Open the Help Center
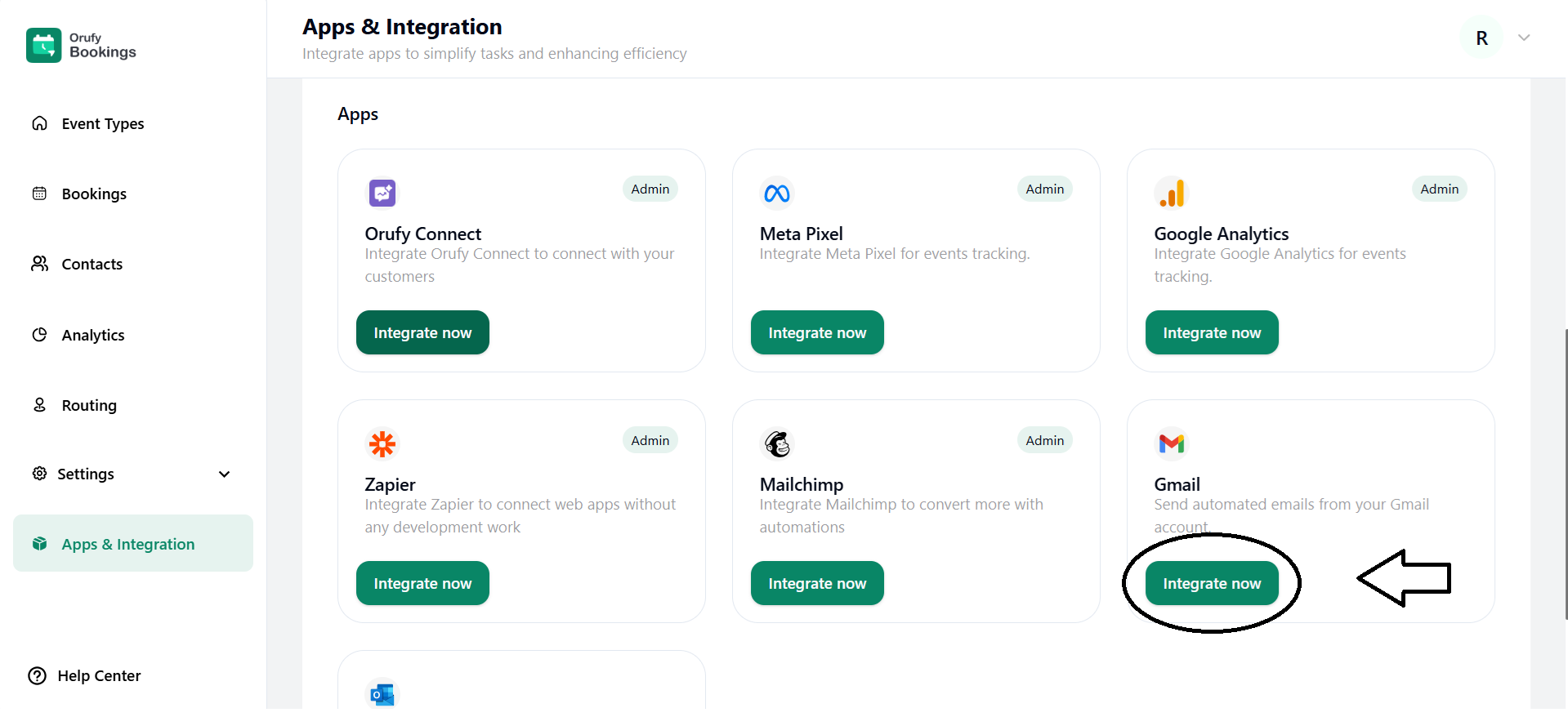The width and height of the screenshot is (1568, 717). point(85,676)
